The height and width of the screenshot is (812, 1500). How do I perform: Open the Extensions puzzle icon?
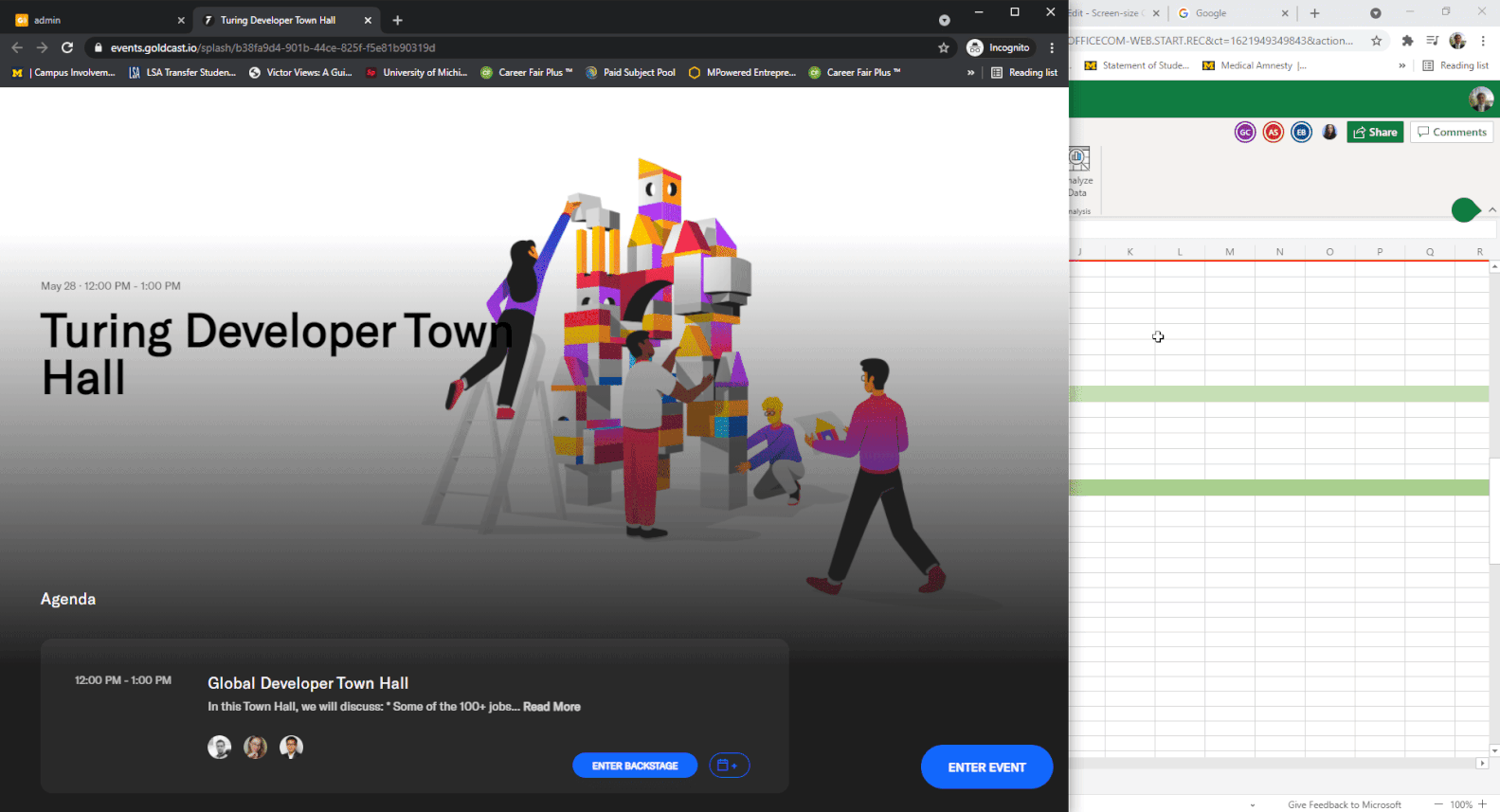tap(1407, 41)
